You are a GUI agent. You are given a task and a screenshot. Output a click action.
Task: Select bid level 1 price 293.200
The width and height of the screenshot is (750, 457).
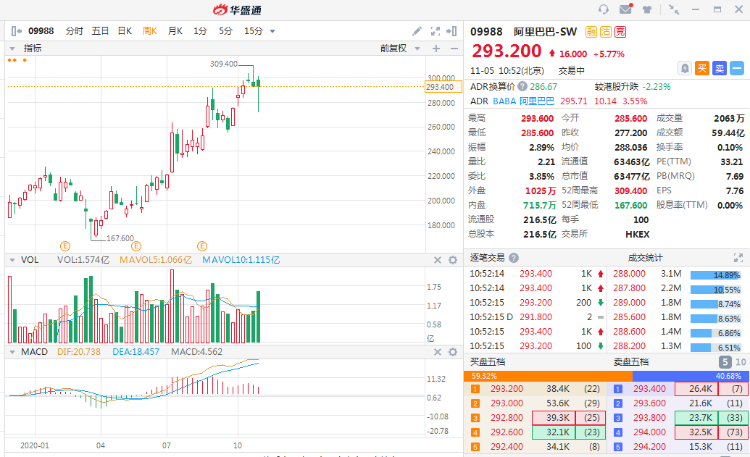(507, 389)
